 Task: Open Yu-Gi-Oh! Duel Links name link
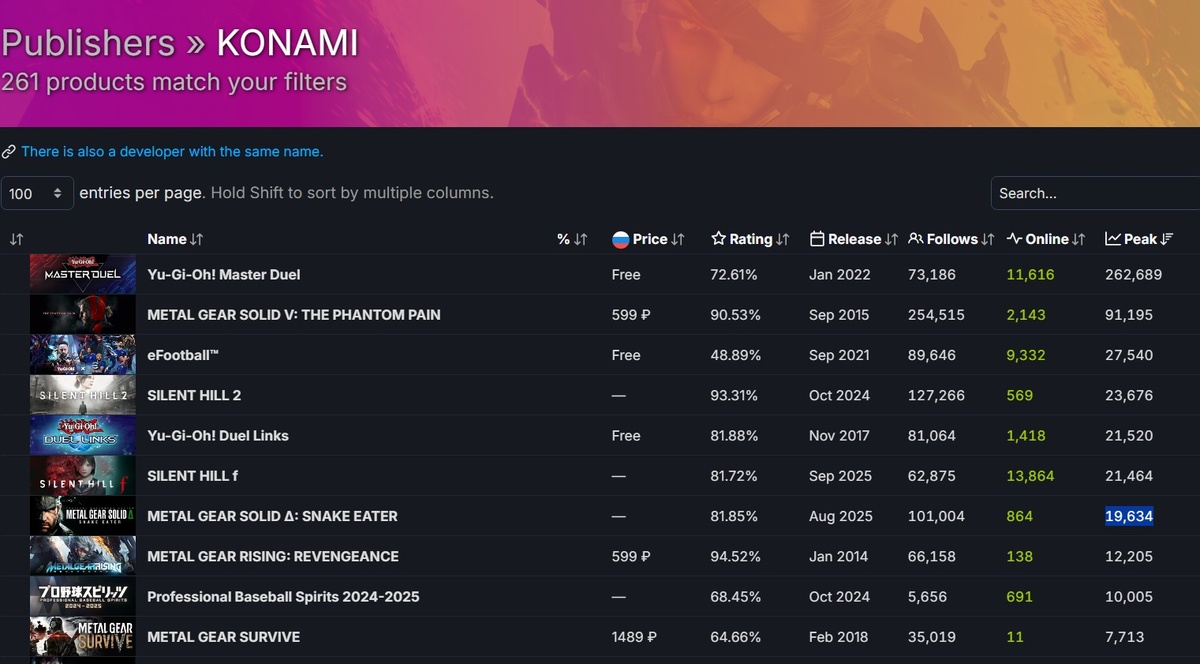coord(218,435)
